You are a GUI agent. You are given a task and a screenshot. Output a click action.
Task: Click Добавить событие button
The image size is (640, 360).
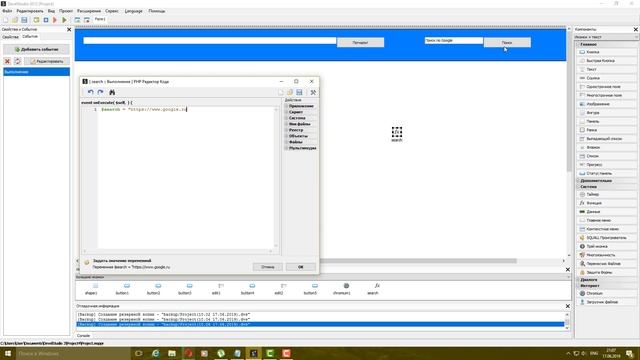pyautogui.click(x=36, y=49)
